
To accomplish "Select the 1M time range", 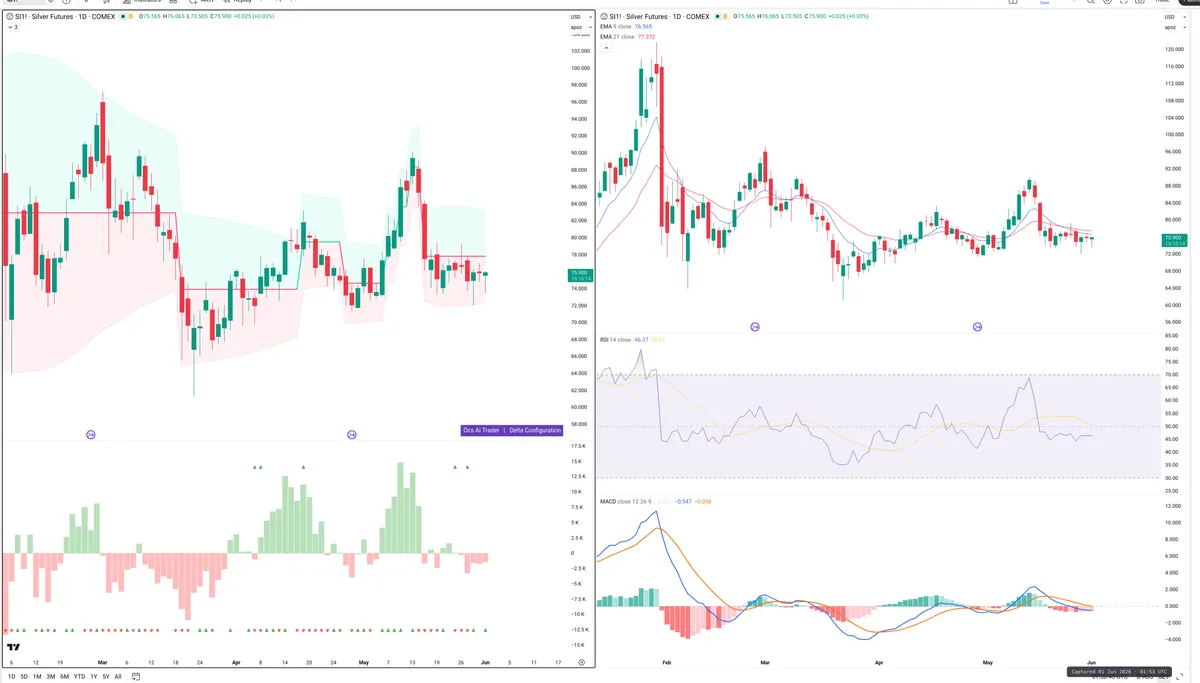I will pyautogui.click(x=38, y=676).
